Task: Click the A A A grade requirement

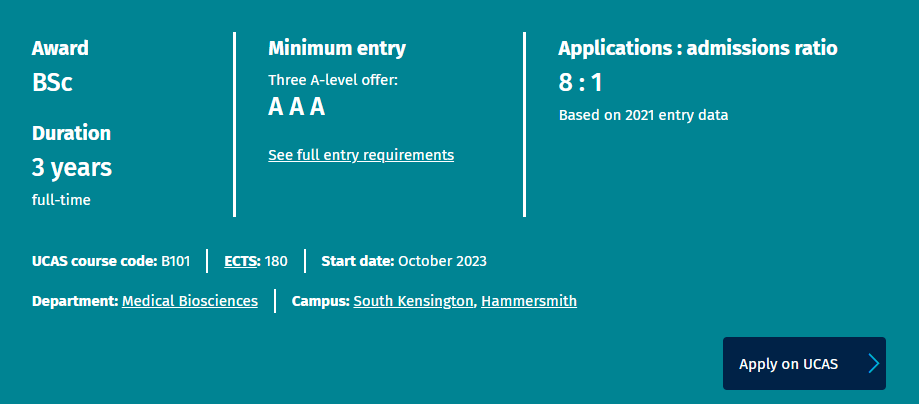Action: pyautogui.click(x=297, y=107)
